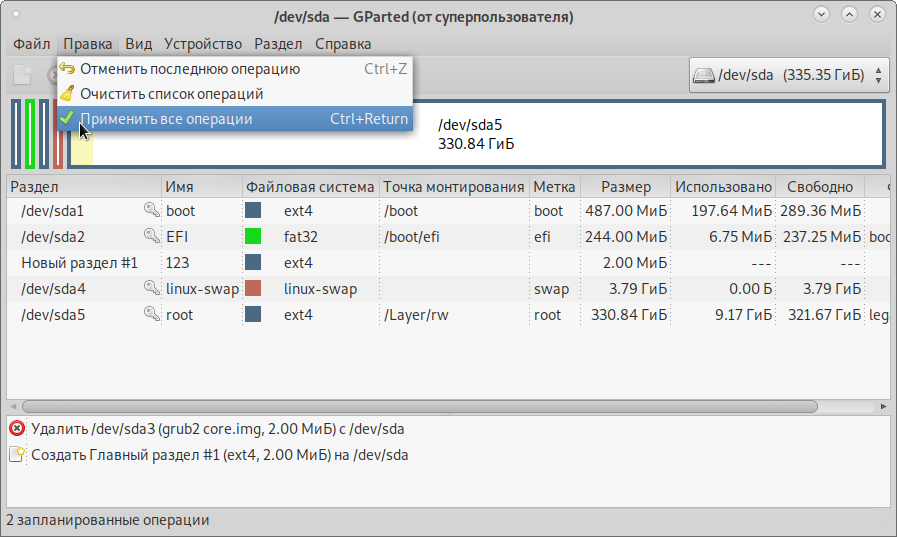Sort by Точка монтирования column header

point(454,187)
